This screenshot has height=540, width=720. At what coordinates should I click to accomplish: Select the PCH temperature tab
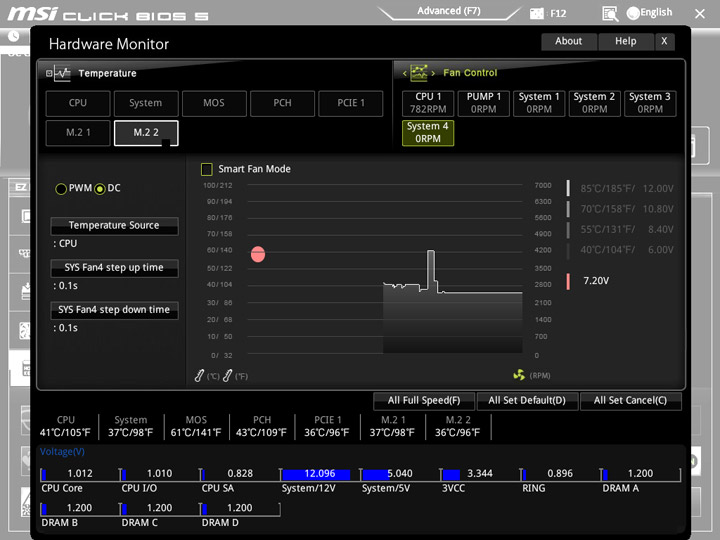(282, 103)
